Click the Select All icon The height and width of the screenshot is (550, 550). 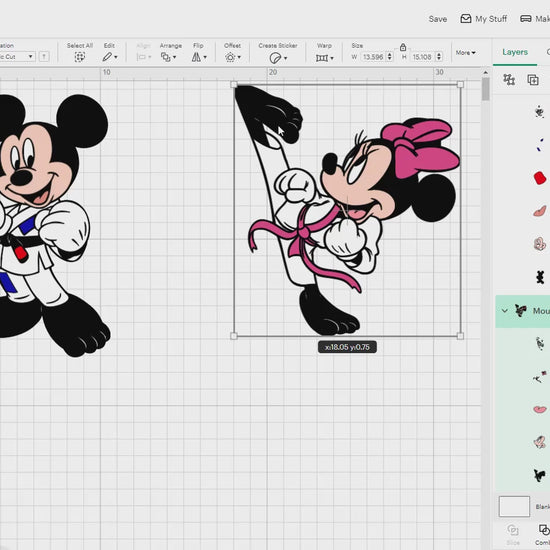pyautogui.click(x=80, y=57)
